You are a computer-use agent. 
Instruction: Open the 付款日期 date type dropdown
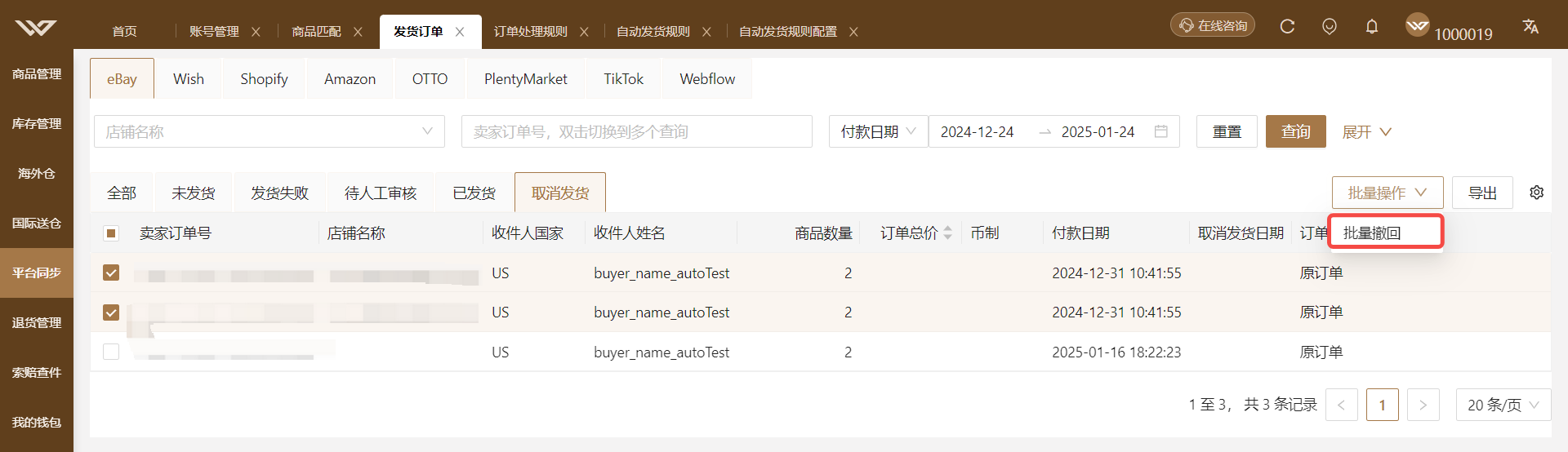879,131
